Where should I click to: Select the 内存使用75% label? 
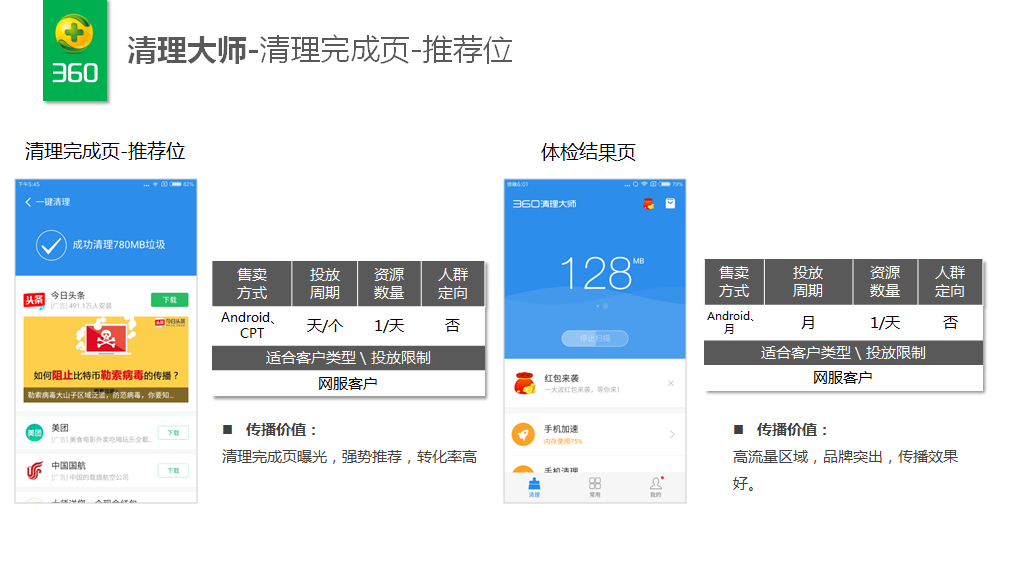click(x=563, y=441)
